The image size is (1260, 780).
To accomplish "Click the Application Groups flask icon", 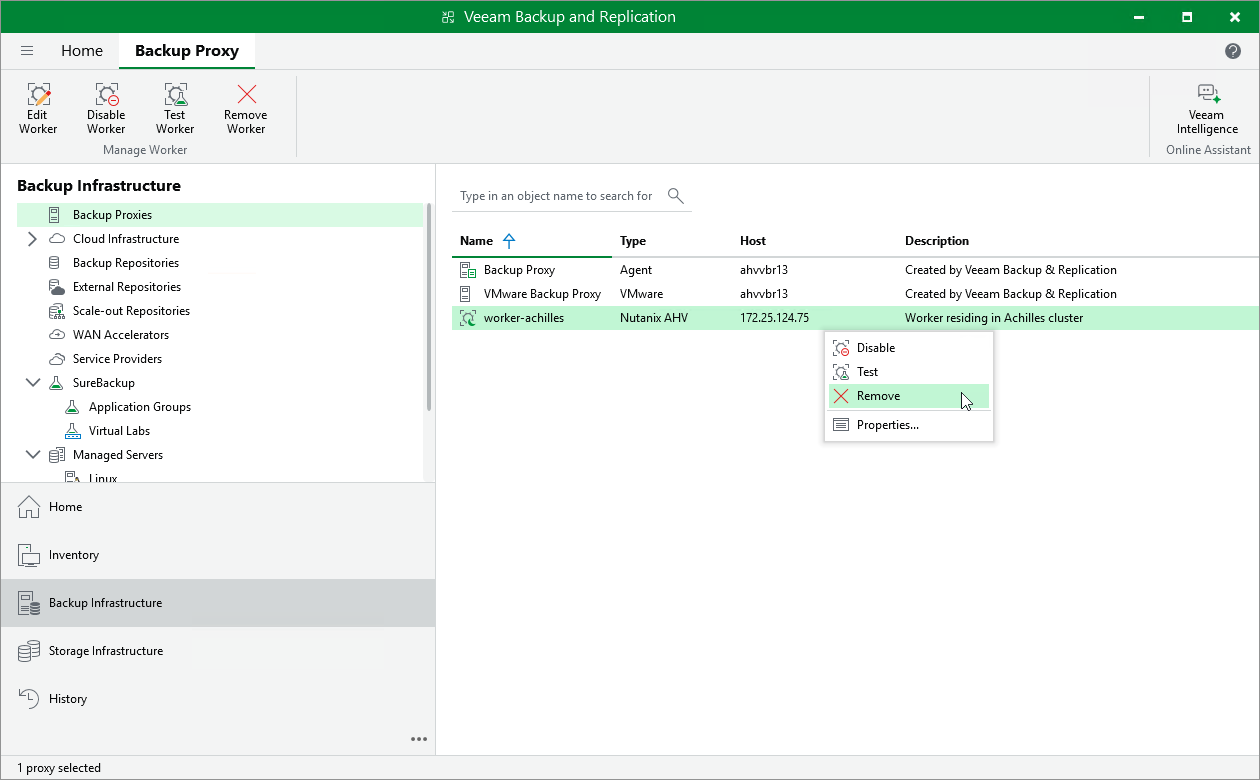I will point(72,407).
